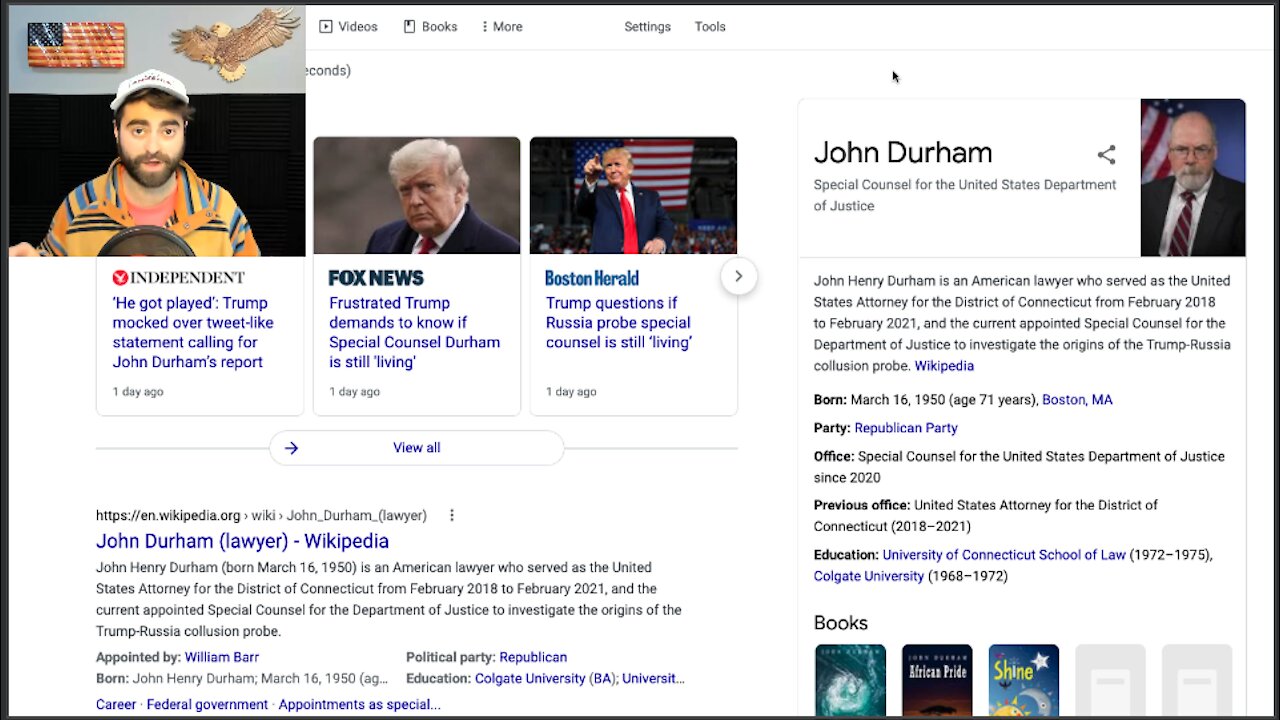Screen dimensions: 1280x720
Task: Click the Boston, MA birthplace link
Action: pyautogui.click(x=1077, y=400)
